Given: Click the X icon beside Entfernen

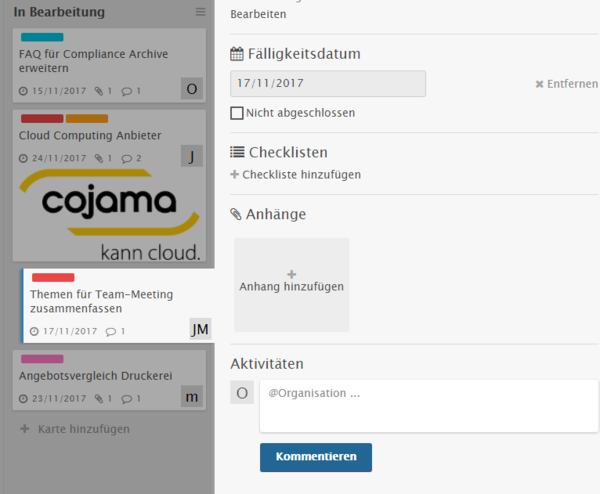Looking at the screenshot, I should coord(540,84).
